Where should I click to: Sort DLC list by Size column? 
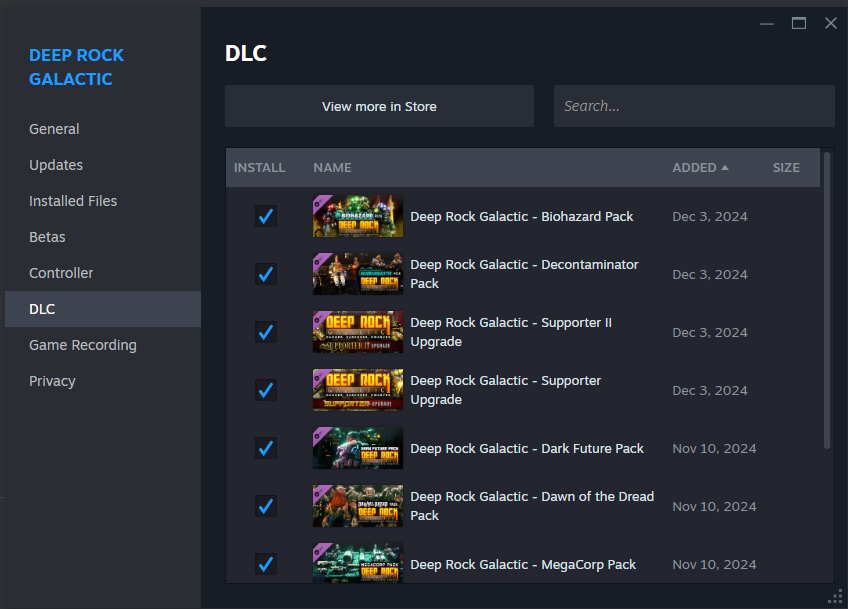pos(786,168)
